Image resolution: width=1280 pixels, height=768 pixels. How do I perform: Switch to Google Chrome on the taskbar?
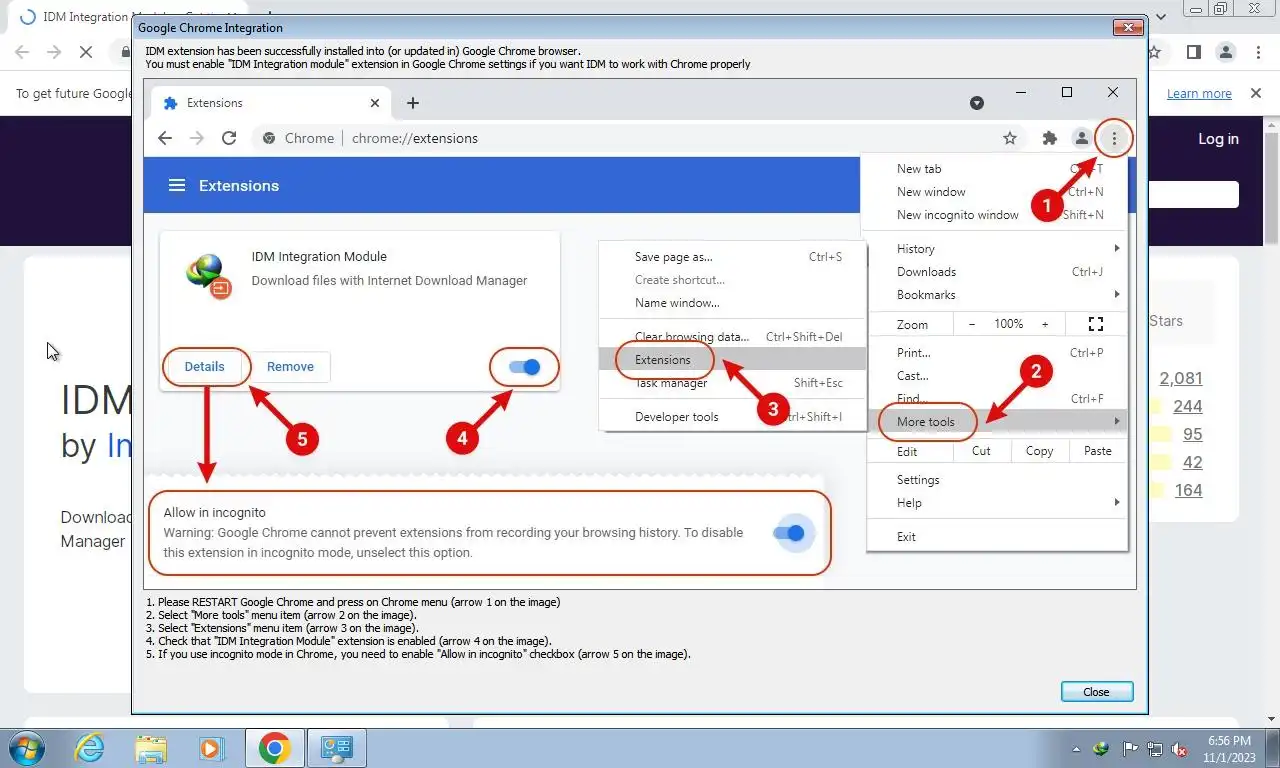click(x=275, y=748)
